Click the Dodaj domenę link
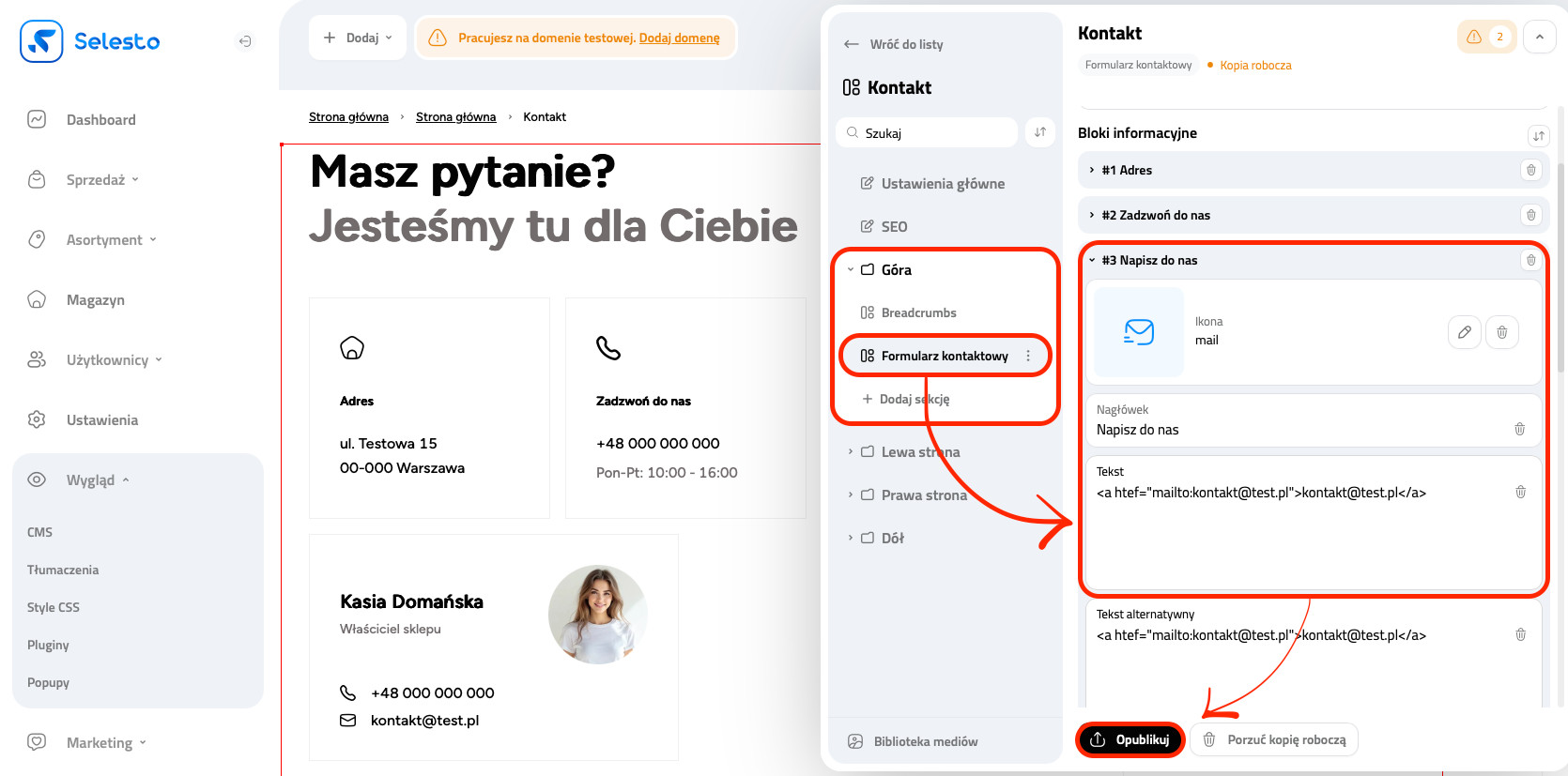This screenshot has height=776, width=1568. coord(679,38)
